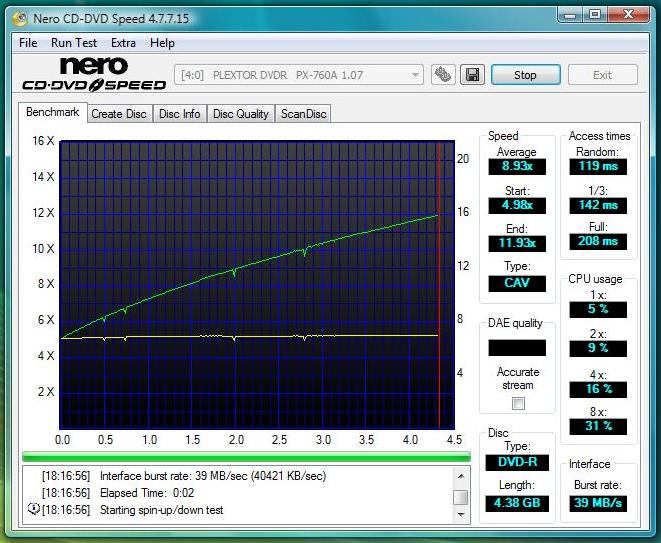Viewport: 661px width, 543px height.
Task: Click the log scrollbar up arrow
Action: point(461,476)
